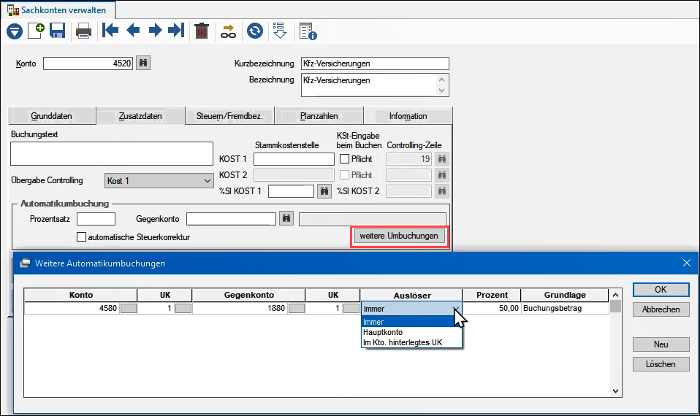This screenshot has width=700, height=416.
Task: Click the list download arrow icon
Action: (x=280, y=31)
